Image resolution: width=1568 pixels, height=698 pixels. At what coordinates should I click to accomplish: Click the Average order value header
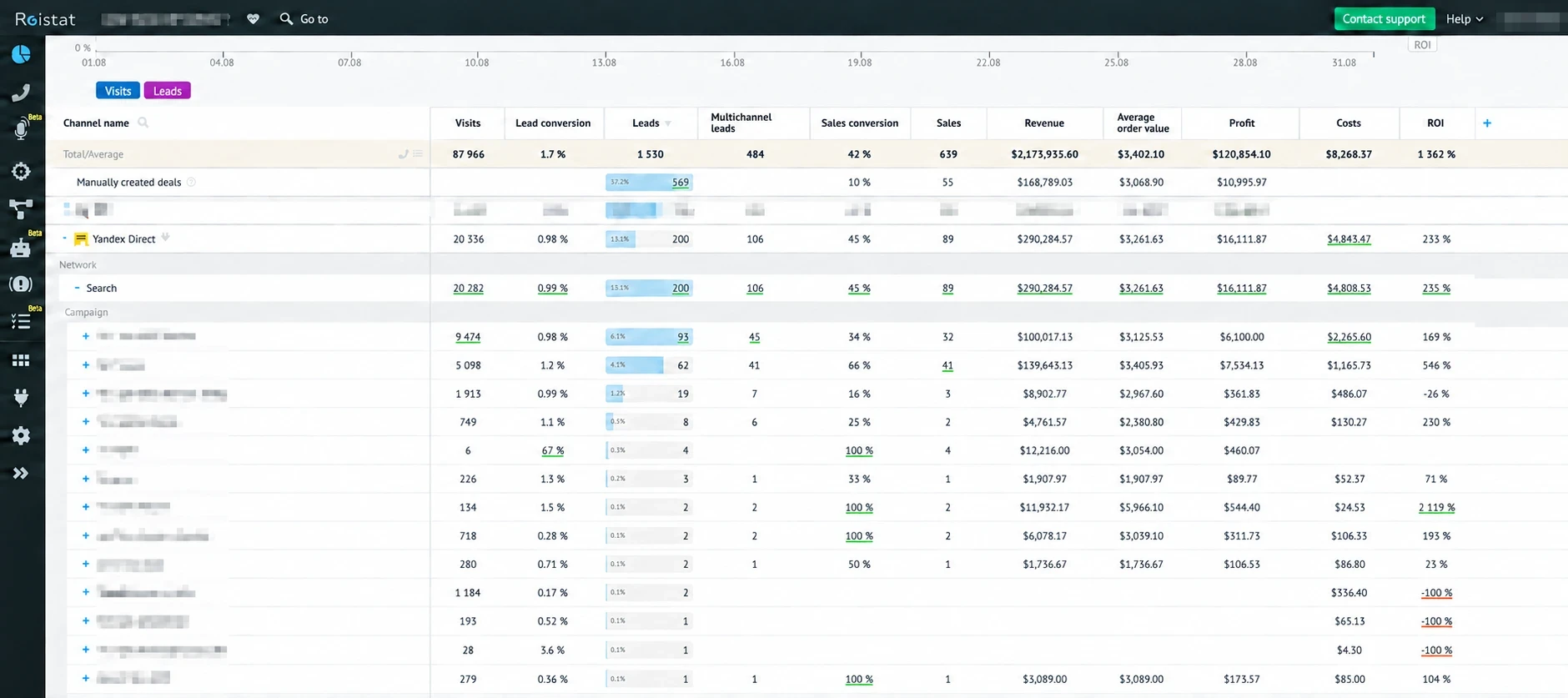[x=1143, y=123]
